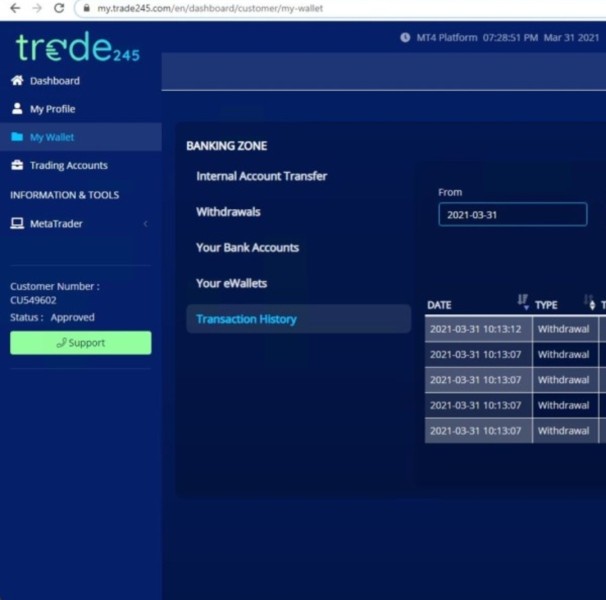The height and width of the screenshot is (600, 606).
Task: Open Dashboard in sidebar
Action: pos(55,81)
